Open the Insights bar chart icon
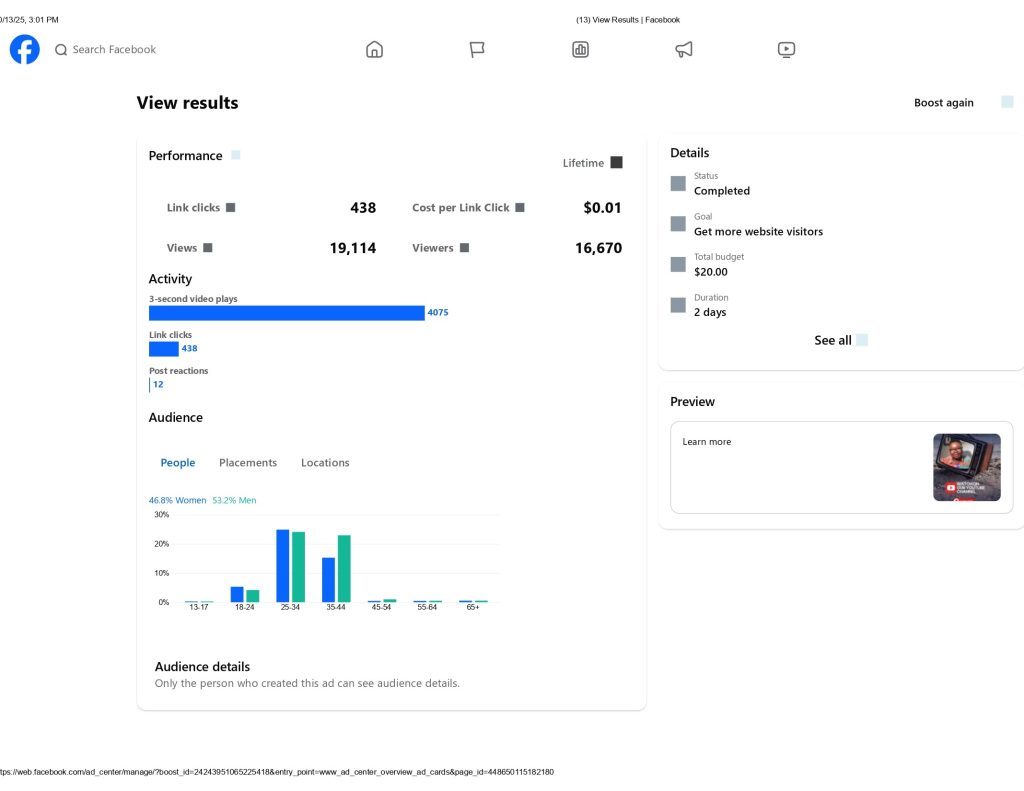The height and width of the screenshot is (791, 1024). [x=580, y=49]
